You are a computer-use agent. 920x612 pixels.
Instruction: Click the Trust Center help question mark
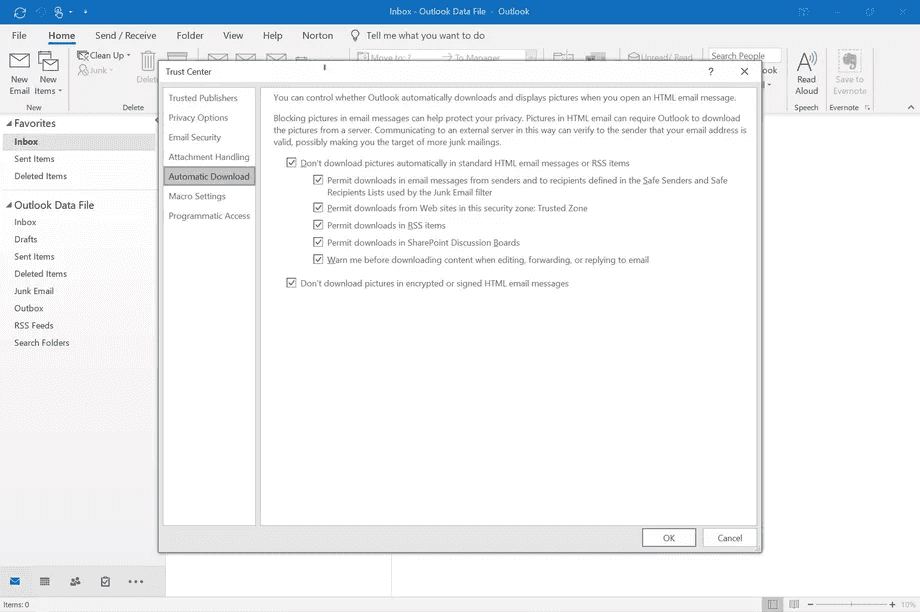[711, 72]
